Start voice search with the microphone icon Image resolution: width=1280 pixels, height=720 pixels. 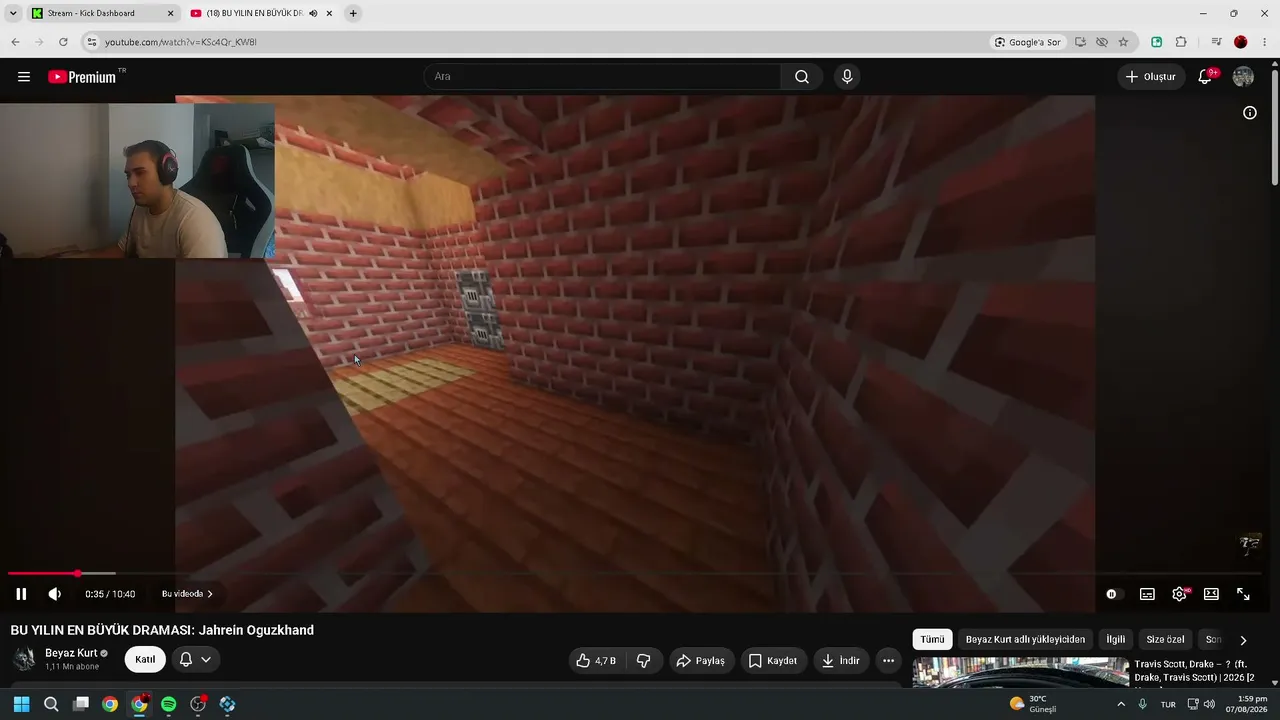point(847,77)
